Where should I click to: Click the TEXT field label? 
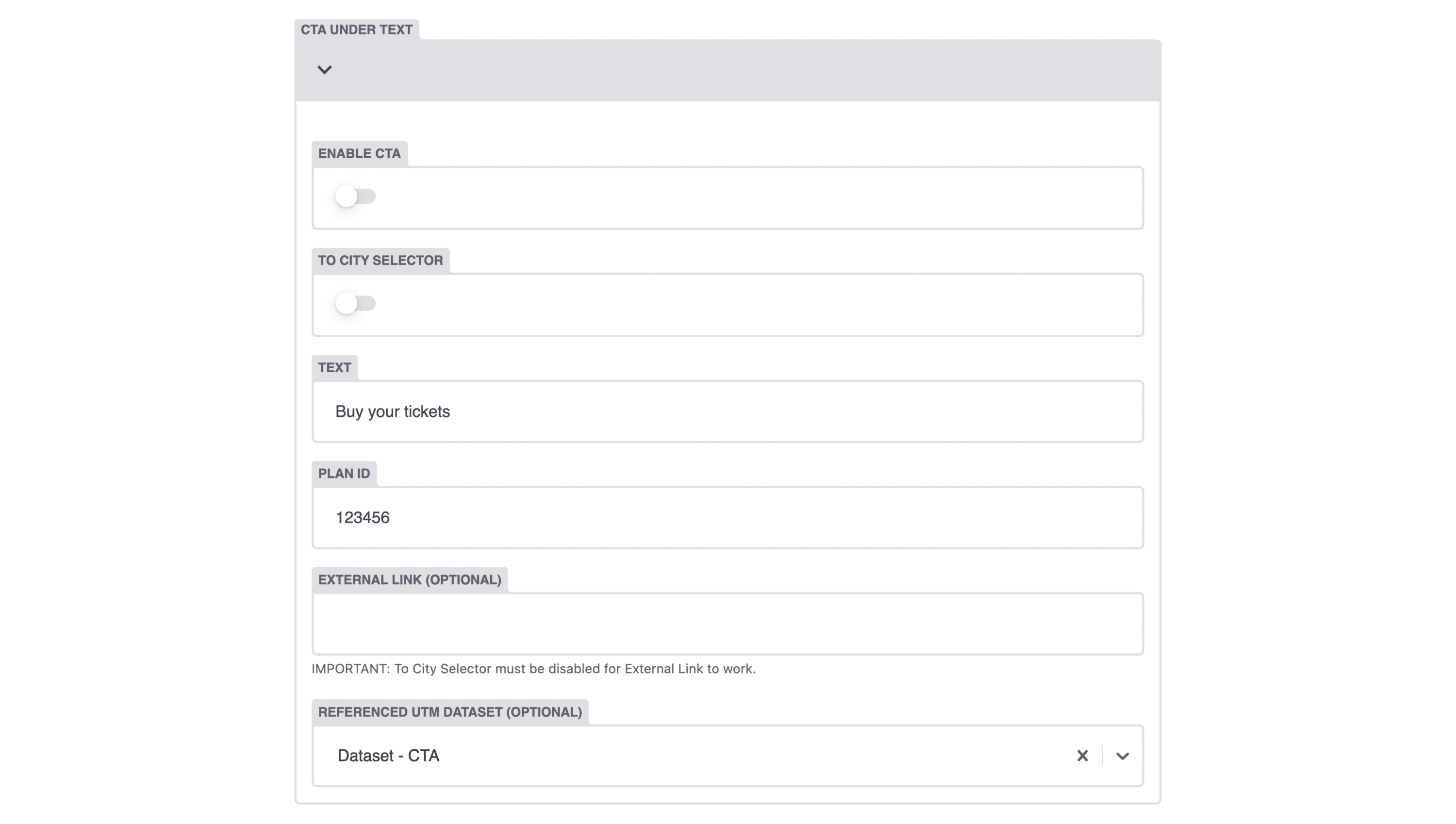coord(334,367)
